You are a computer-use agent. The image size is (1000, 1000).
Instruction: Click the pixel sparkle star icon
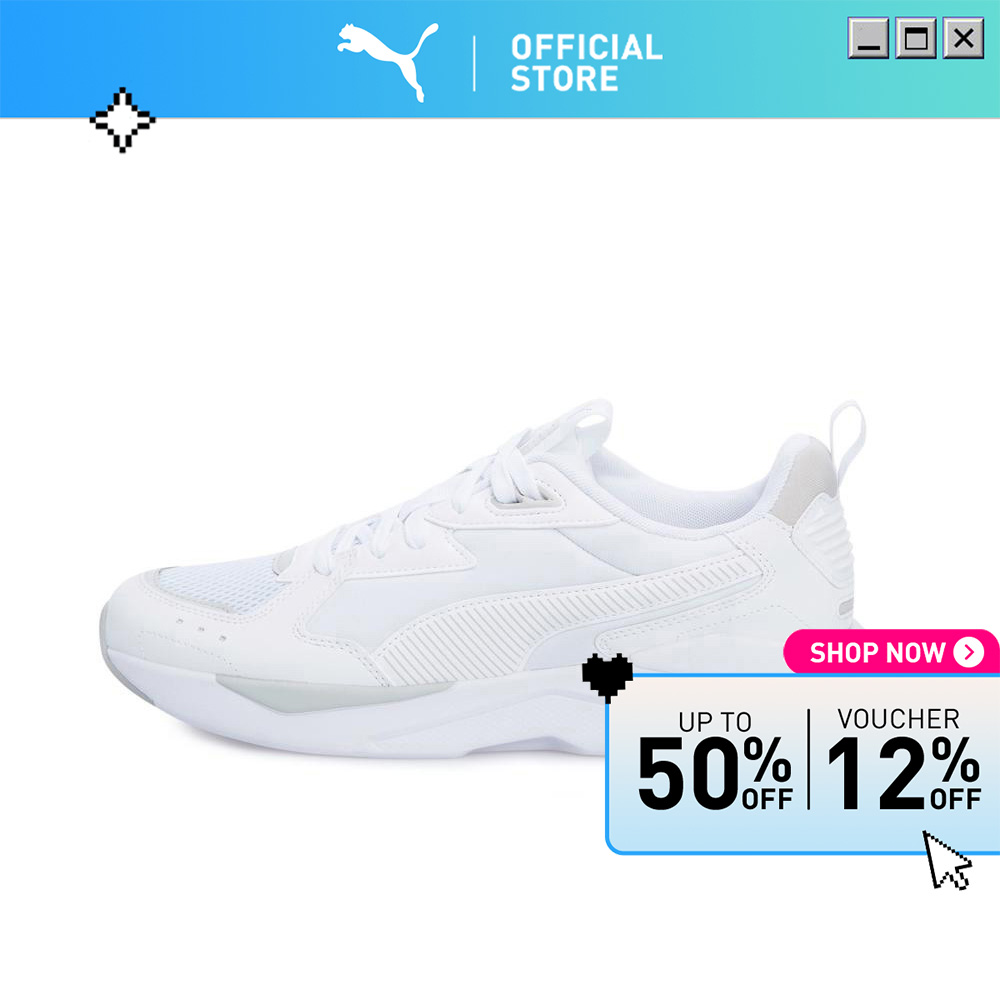pos(122,120)
